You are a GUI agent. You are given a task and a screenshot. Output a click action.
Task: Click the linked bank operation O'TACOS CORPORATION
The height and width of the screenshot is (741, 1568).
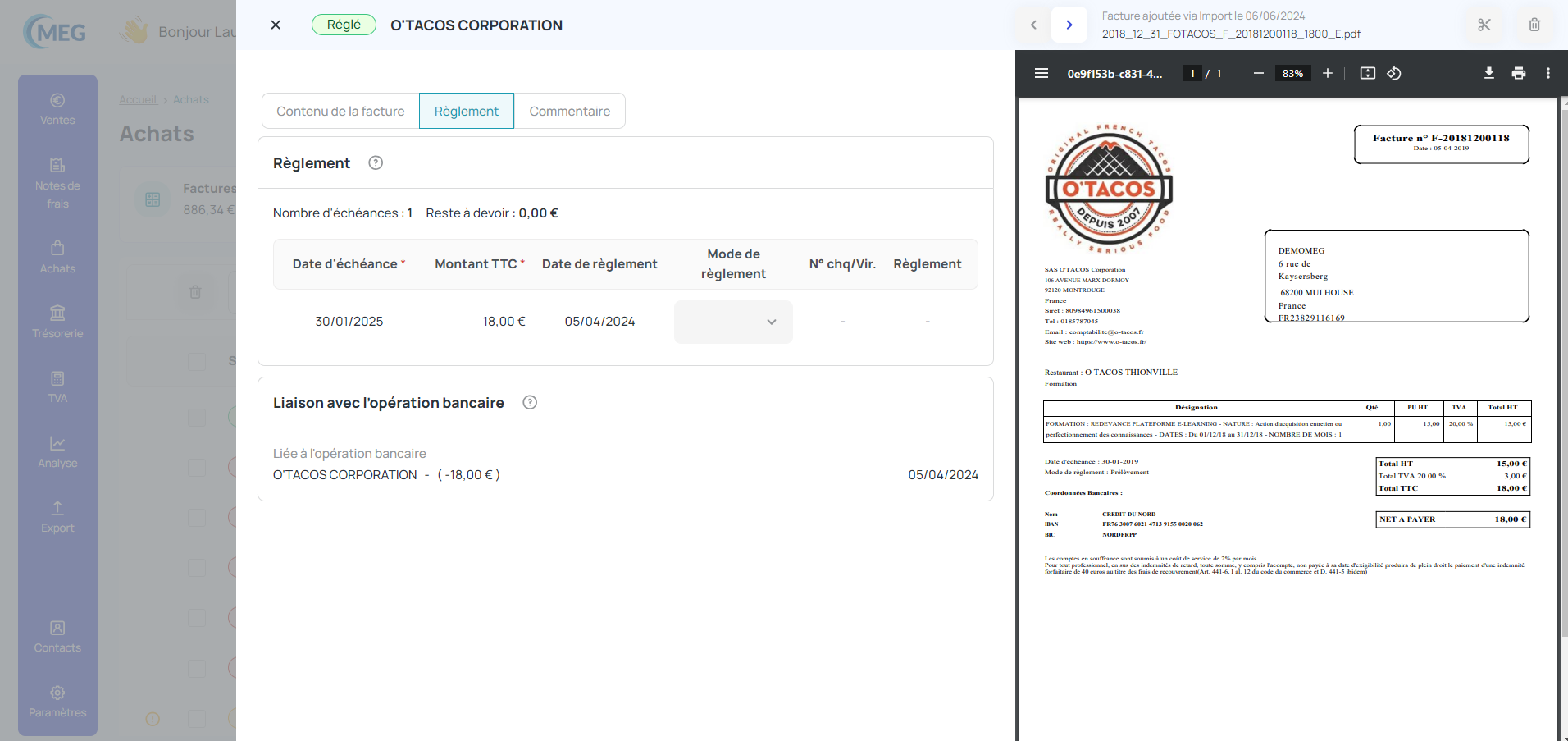pyautogui.click(x=386, y=475)
